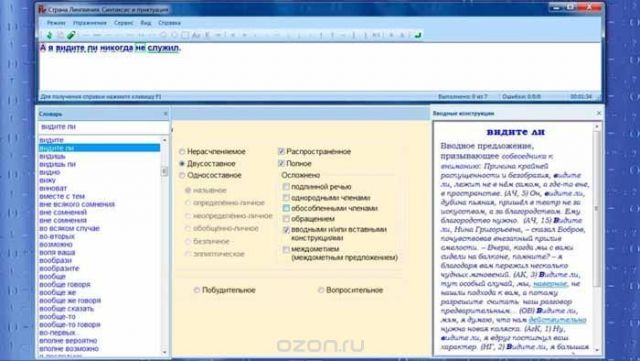
Task: Select the Односоставное radio option
Action: coord(182,175)
